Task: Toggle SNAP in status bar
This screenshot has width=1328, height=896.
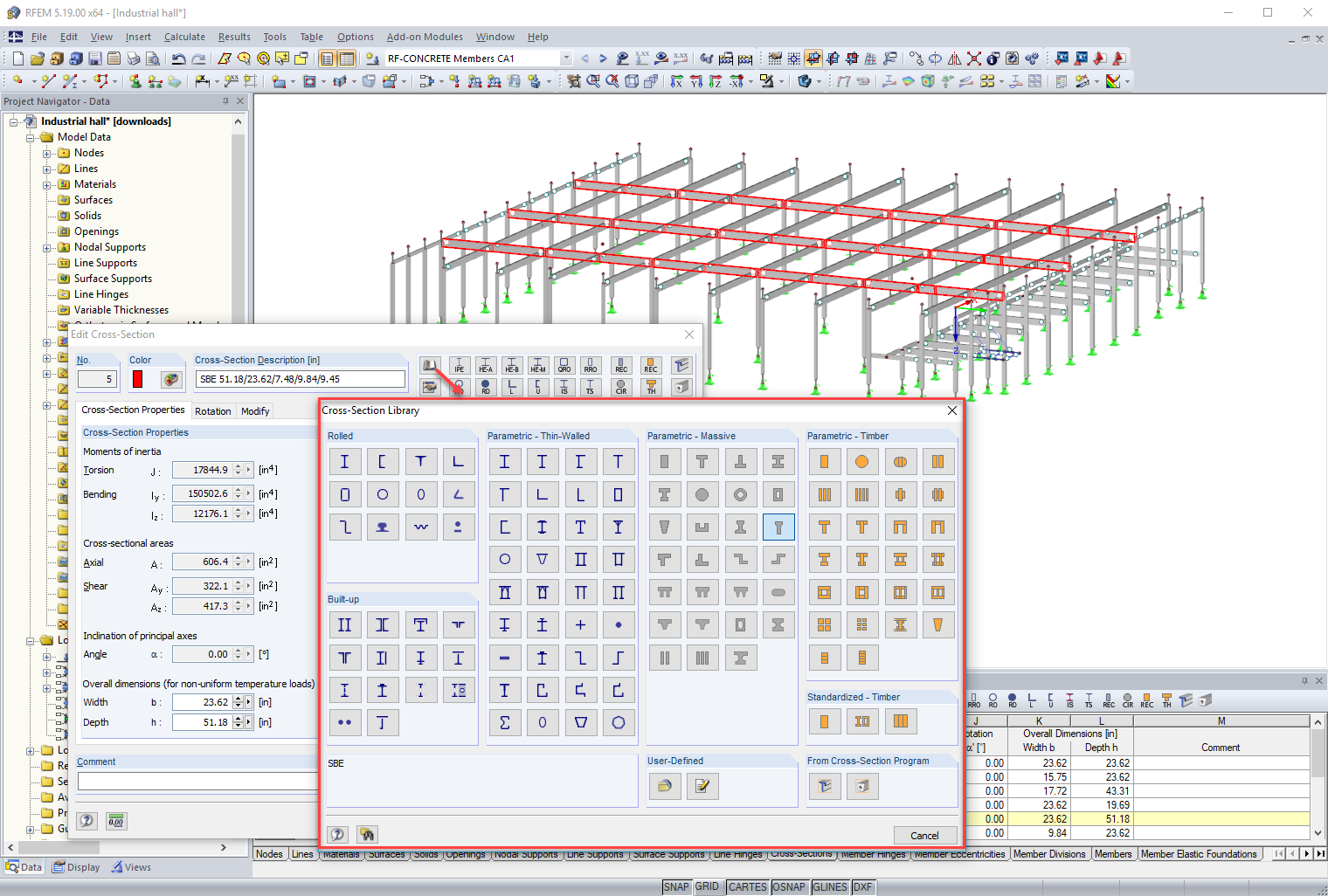Action: click(x=676, y=887)
